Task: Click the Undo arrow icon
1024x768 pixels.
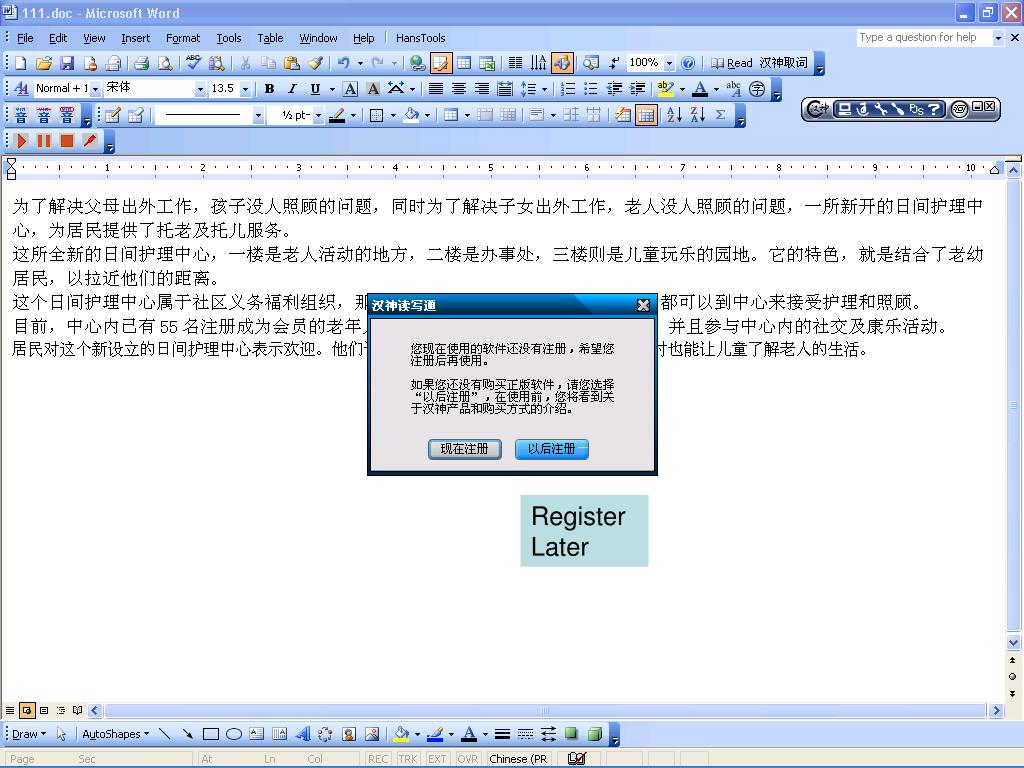Action: click(343, 63)
